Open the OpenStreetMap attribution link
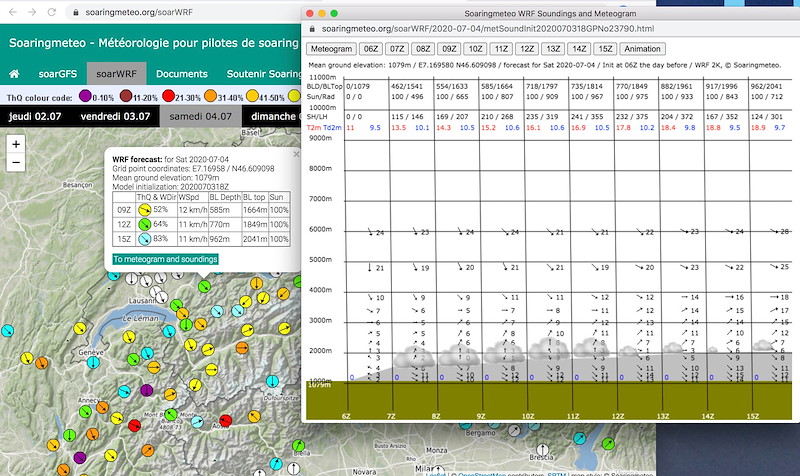 [x=483, y=474]
